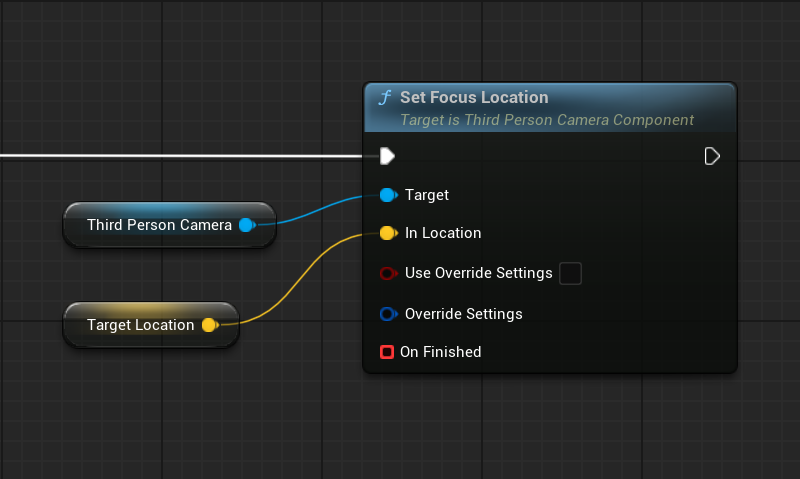Select the Third Person Camera variable node

coord(158,225)
